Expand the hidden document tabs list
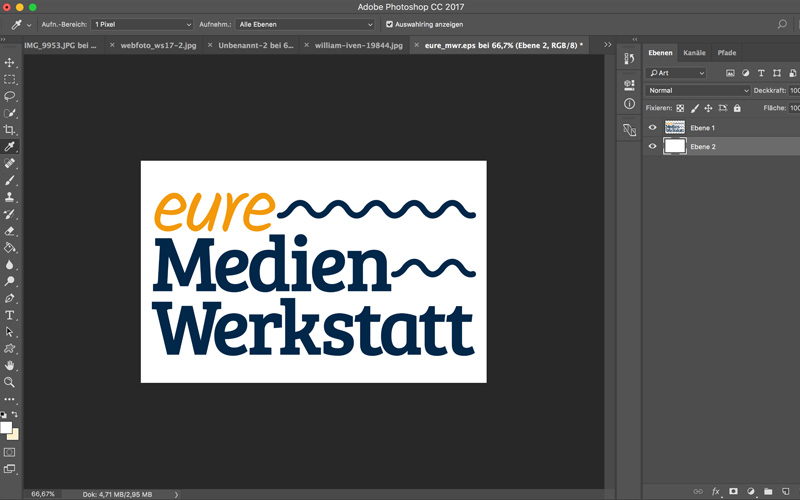Screen dimensions: 800x500 (x=608, y=45)
